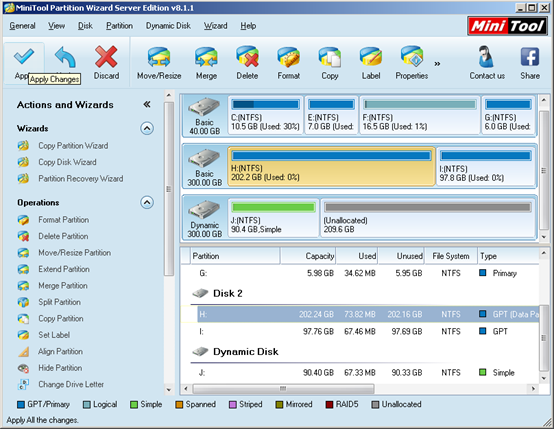Click the disk map scroll down arrow
Image resolution: width=554 pixels, height=429 pixels.
coord(544,237)
